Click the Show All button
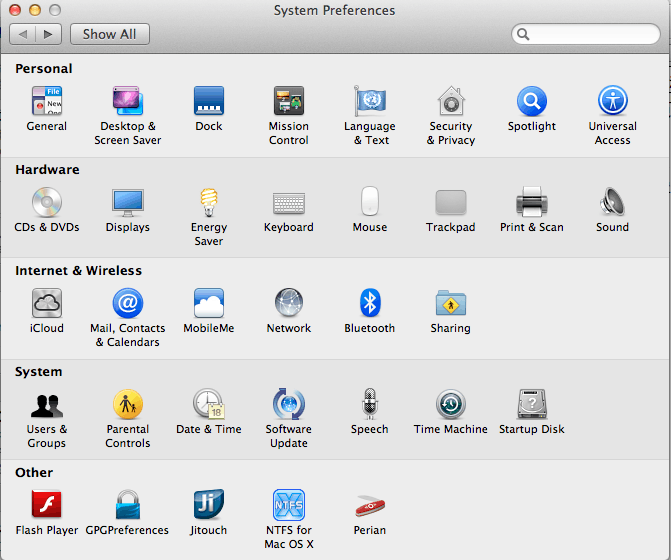The image size is (671, 560). [x=110, y=34]
